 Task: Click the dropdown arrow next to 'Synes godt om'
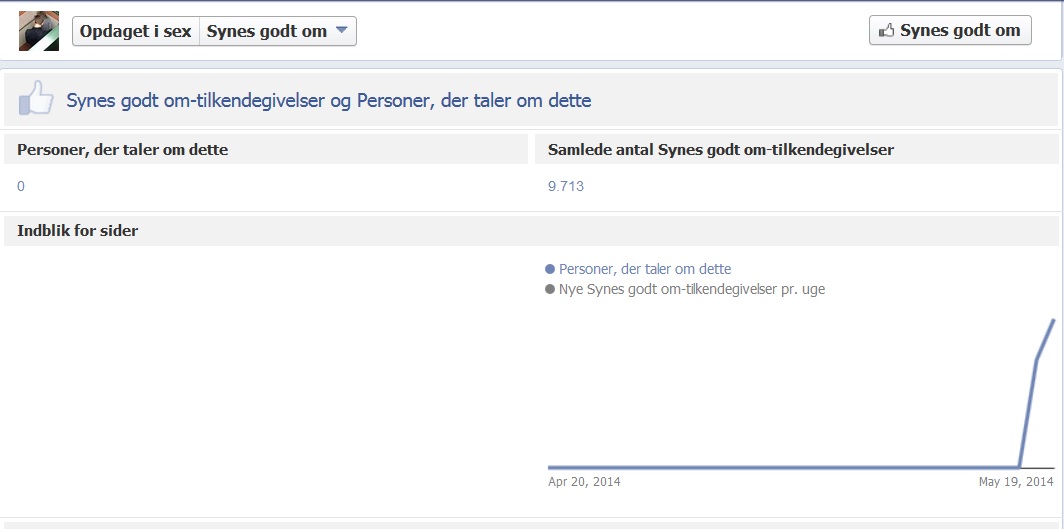341,30
